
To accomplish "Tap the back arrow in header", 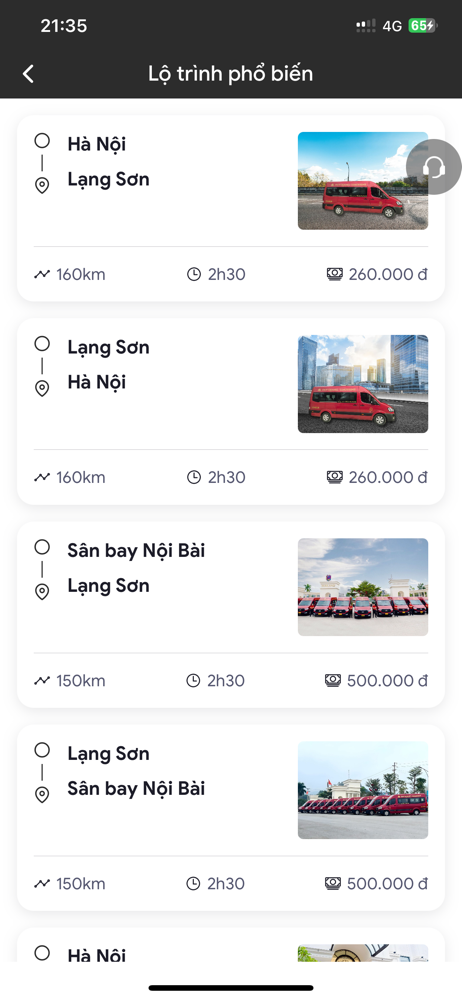I will tap(28, 74).
